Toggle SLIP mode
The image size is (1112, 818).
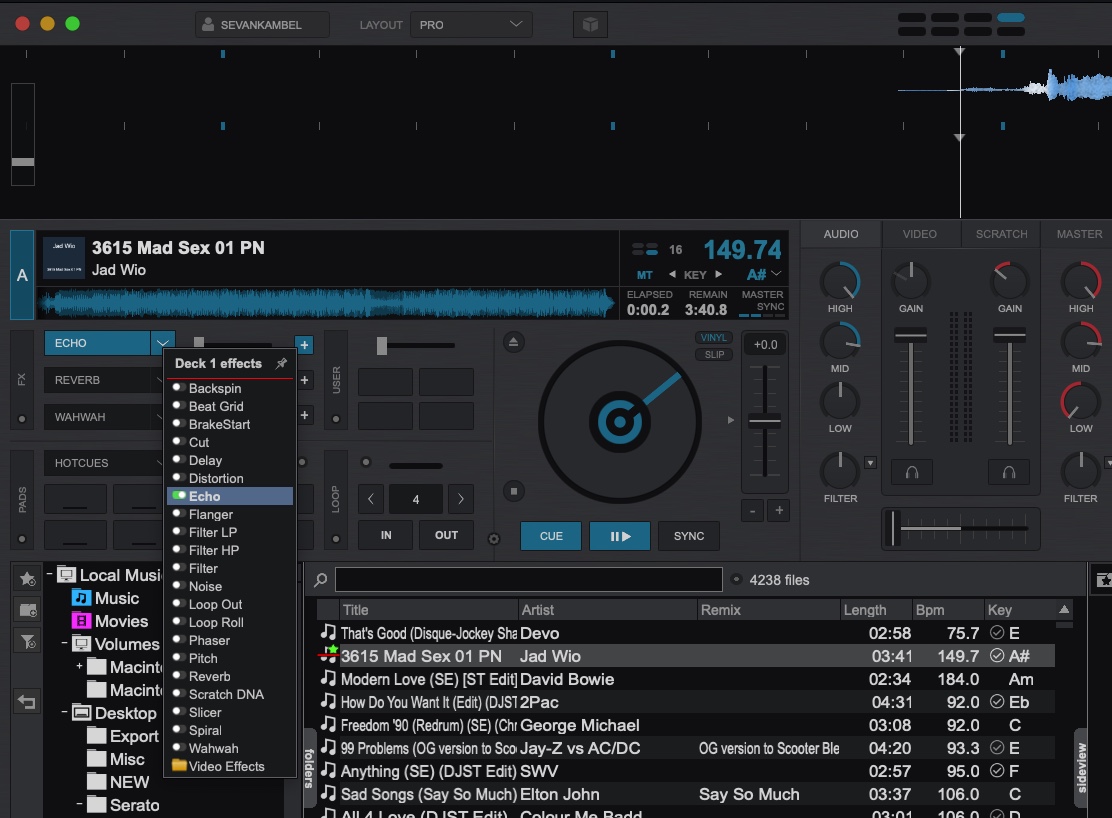pyautogui.click(x=714, y=355)
